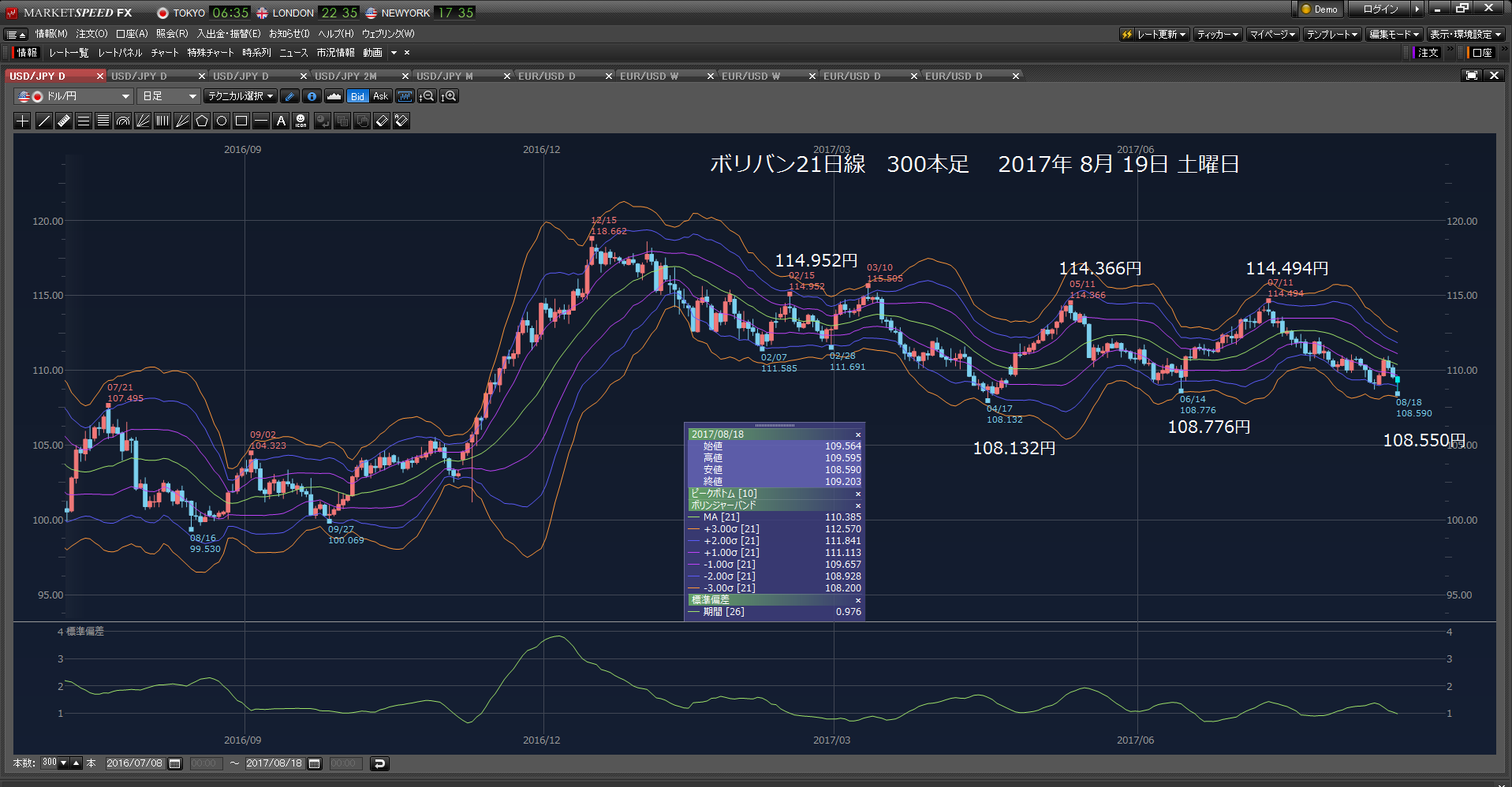Open the 編集モード dropdown
This screenshot has height=787, width=1512.
tap(1394, 35)
